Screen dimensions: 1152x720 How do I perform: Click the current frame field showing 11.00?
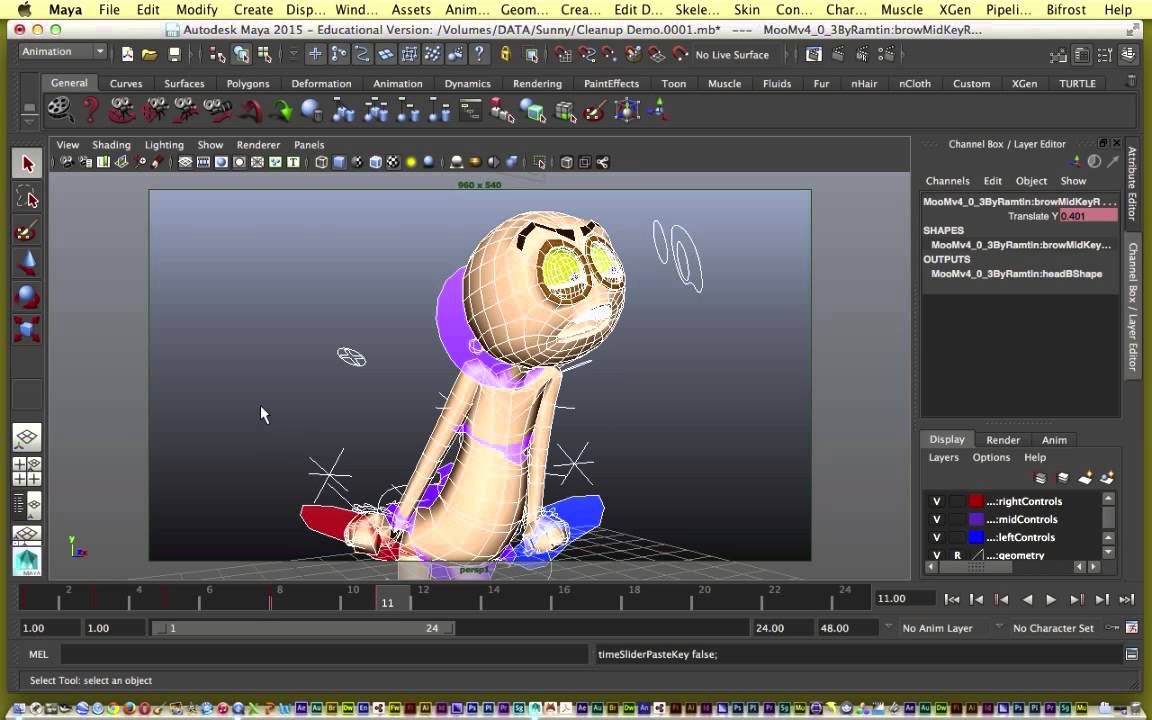pos(904,599)
